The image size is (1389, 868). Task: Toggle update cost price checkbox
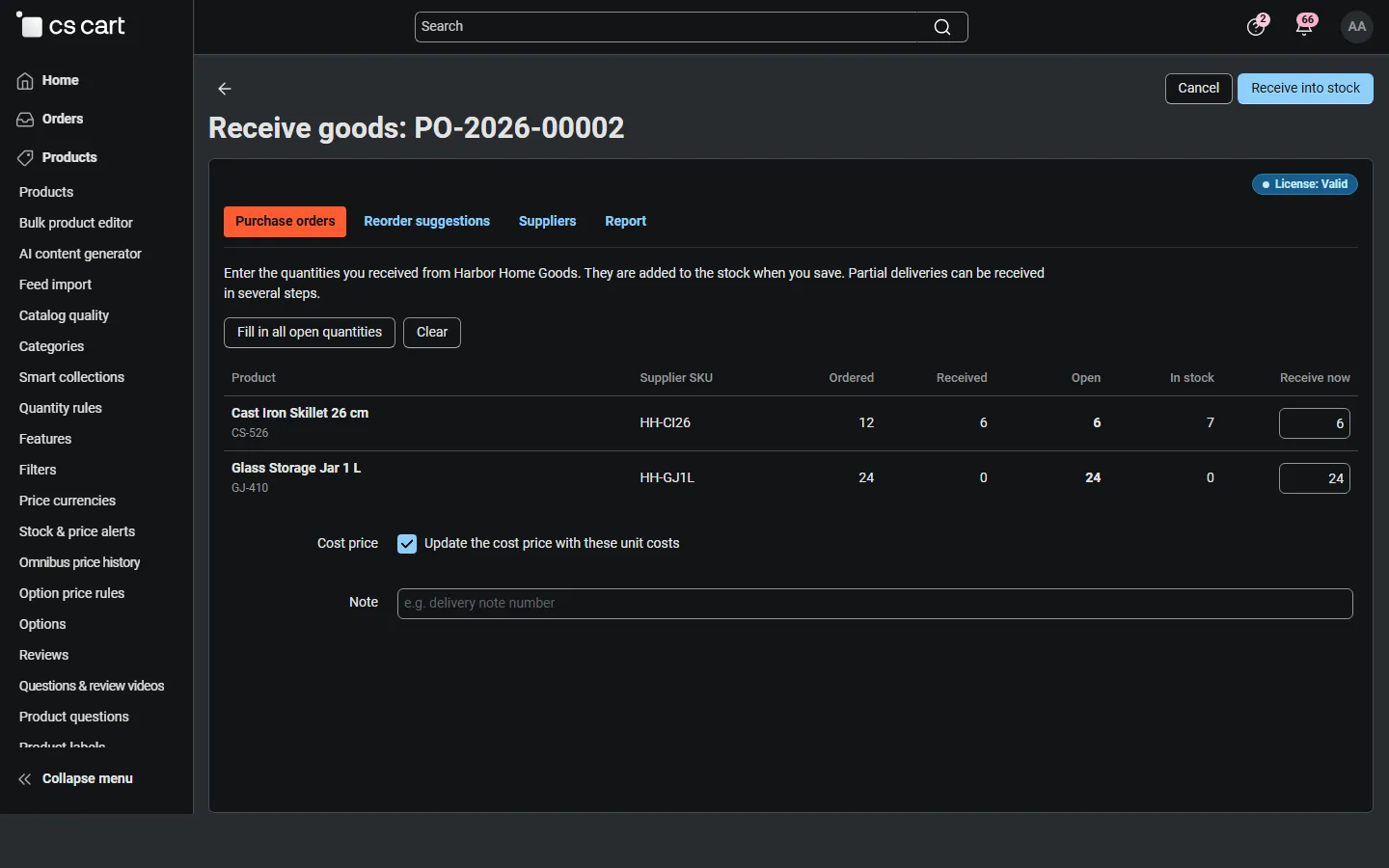pyautogui.click(x=407, y=544)
